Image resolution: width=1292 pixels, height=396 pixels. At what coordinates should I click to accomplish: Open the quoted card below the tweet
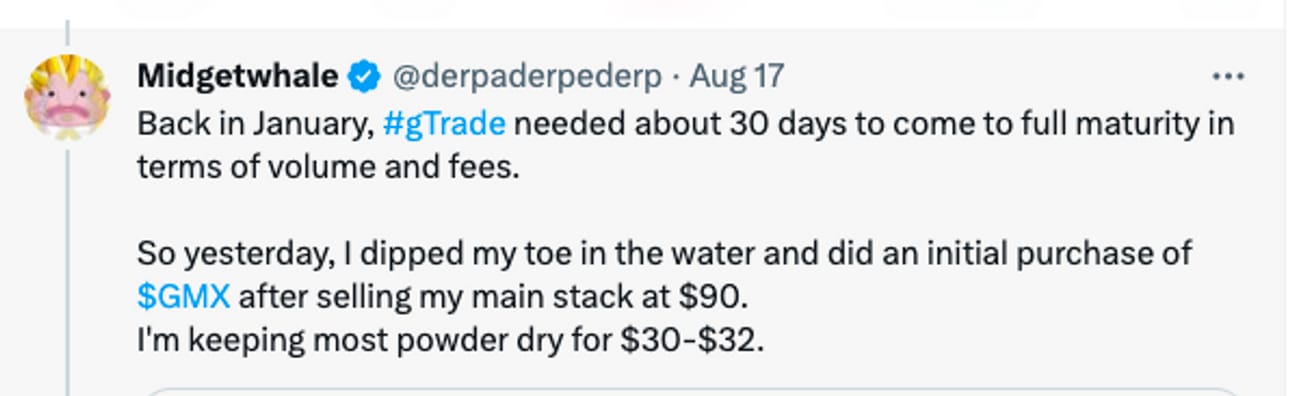pyautogui.click(x=690, y=391)
